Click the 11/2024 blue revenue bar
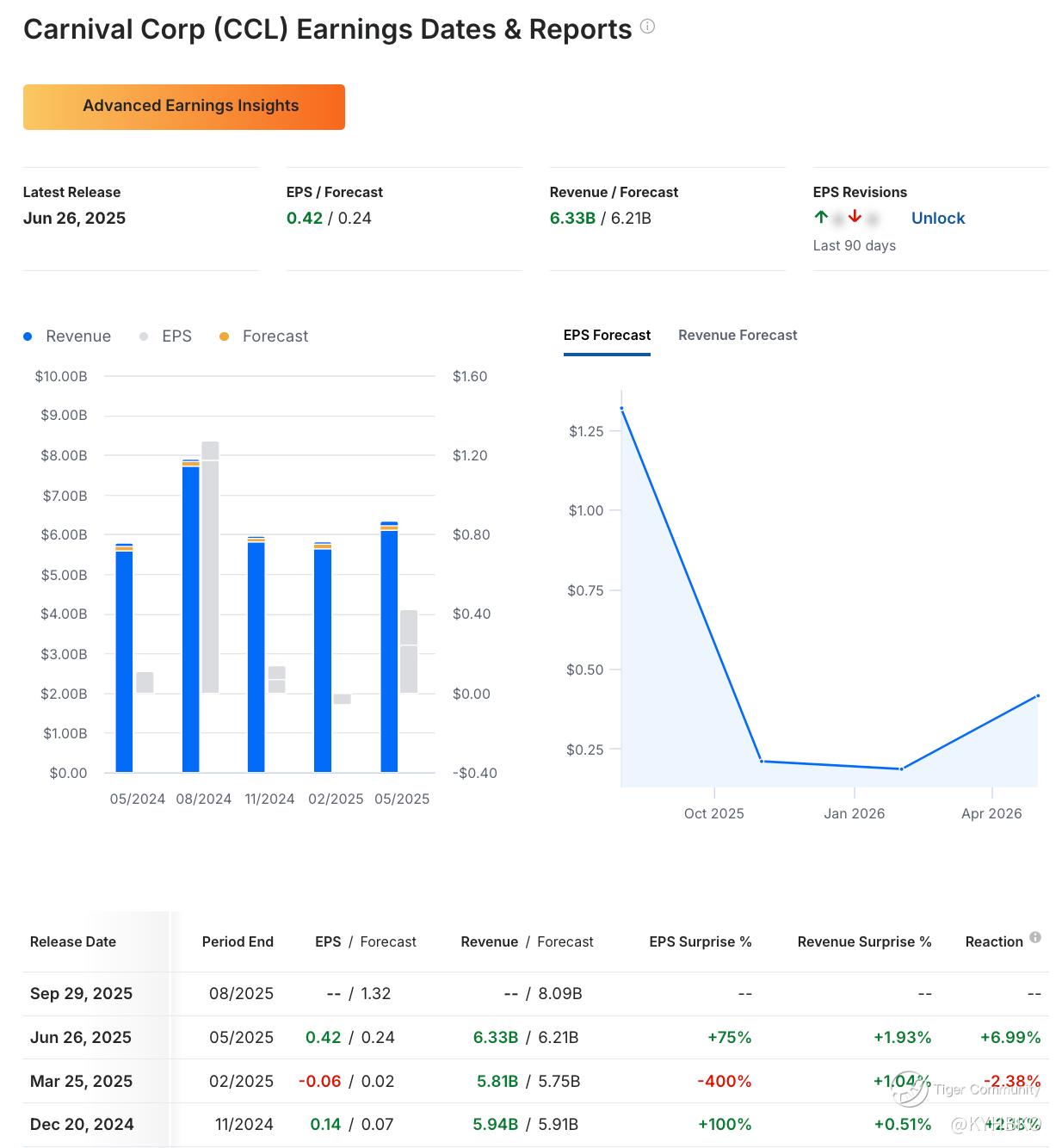This screenshot has height=1148, width=1062. 256,655
